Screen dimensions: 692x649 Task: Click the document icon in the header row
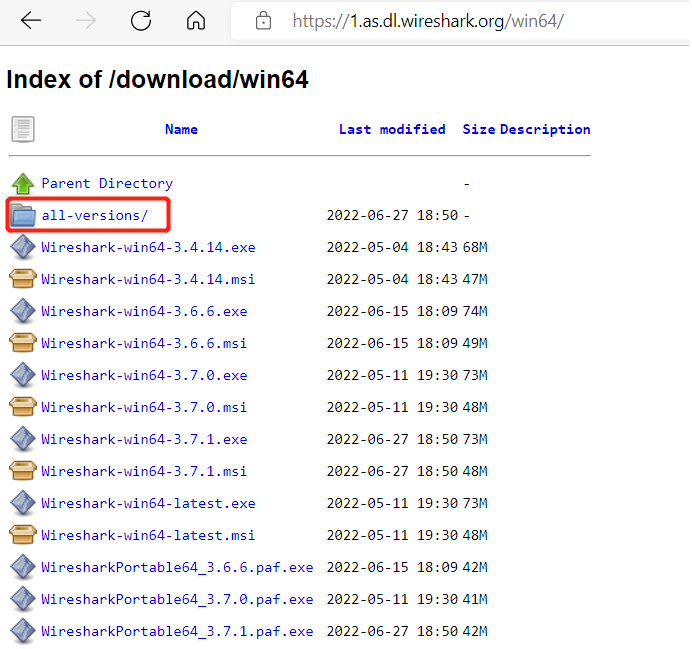click(x=23, y=129)
